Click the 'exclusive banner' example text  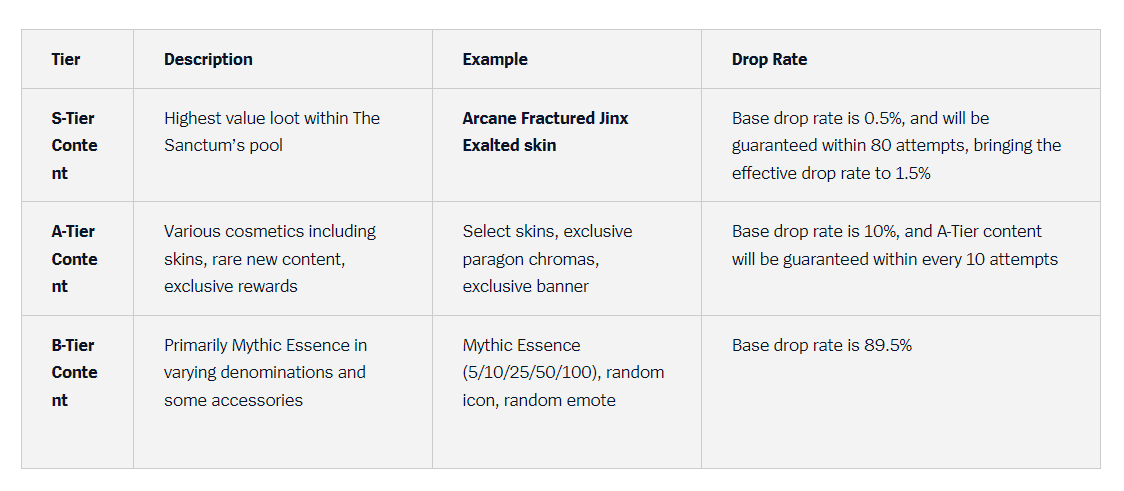pos(525,286)
